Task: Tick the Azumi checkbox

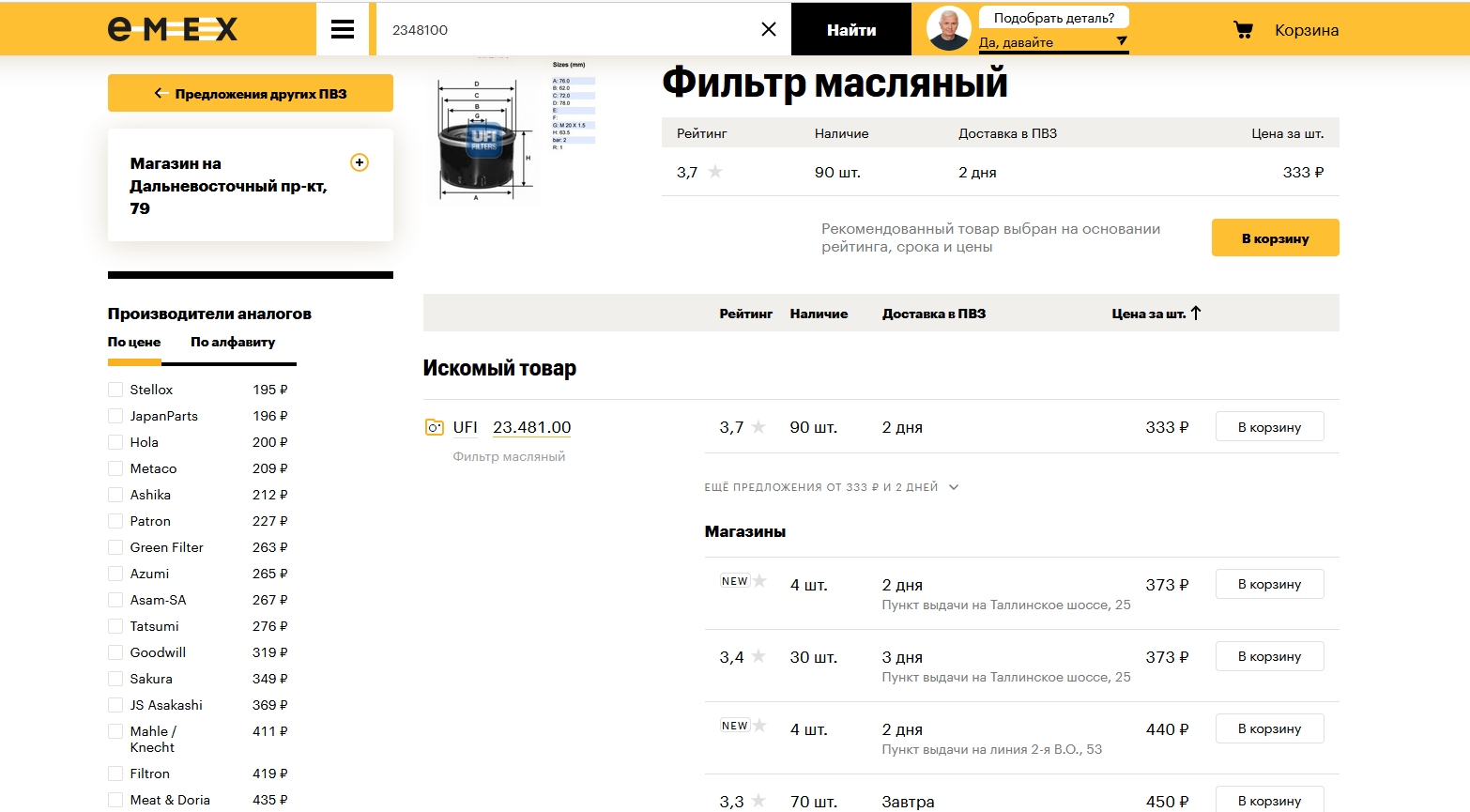Action: (x=115, y=574)
